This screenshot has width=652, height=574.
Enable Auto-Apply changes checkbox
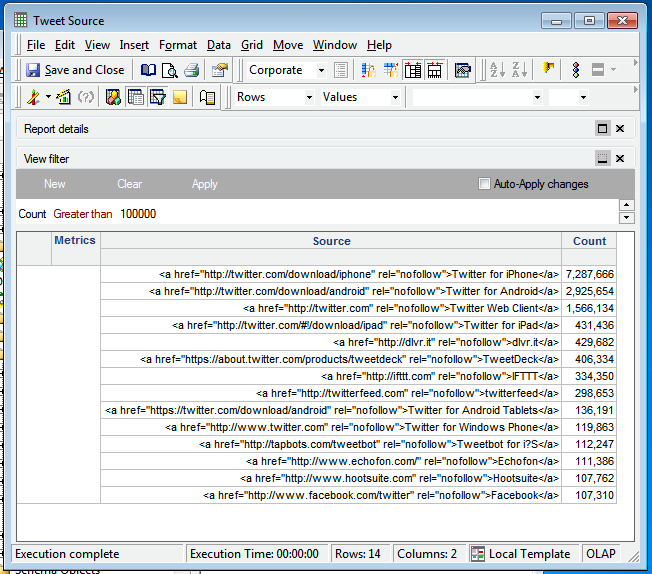485,184
